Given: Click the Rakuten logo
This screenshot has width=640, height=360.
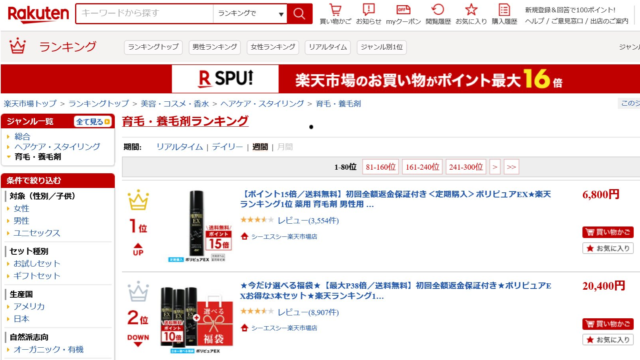Looking at the screenshot, I should (x=38, y=14).
